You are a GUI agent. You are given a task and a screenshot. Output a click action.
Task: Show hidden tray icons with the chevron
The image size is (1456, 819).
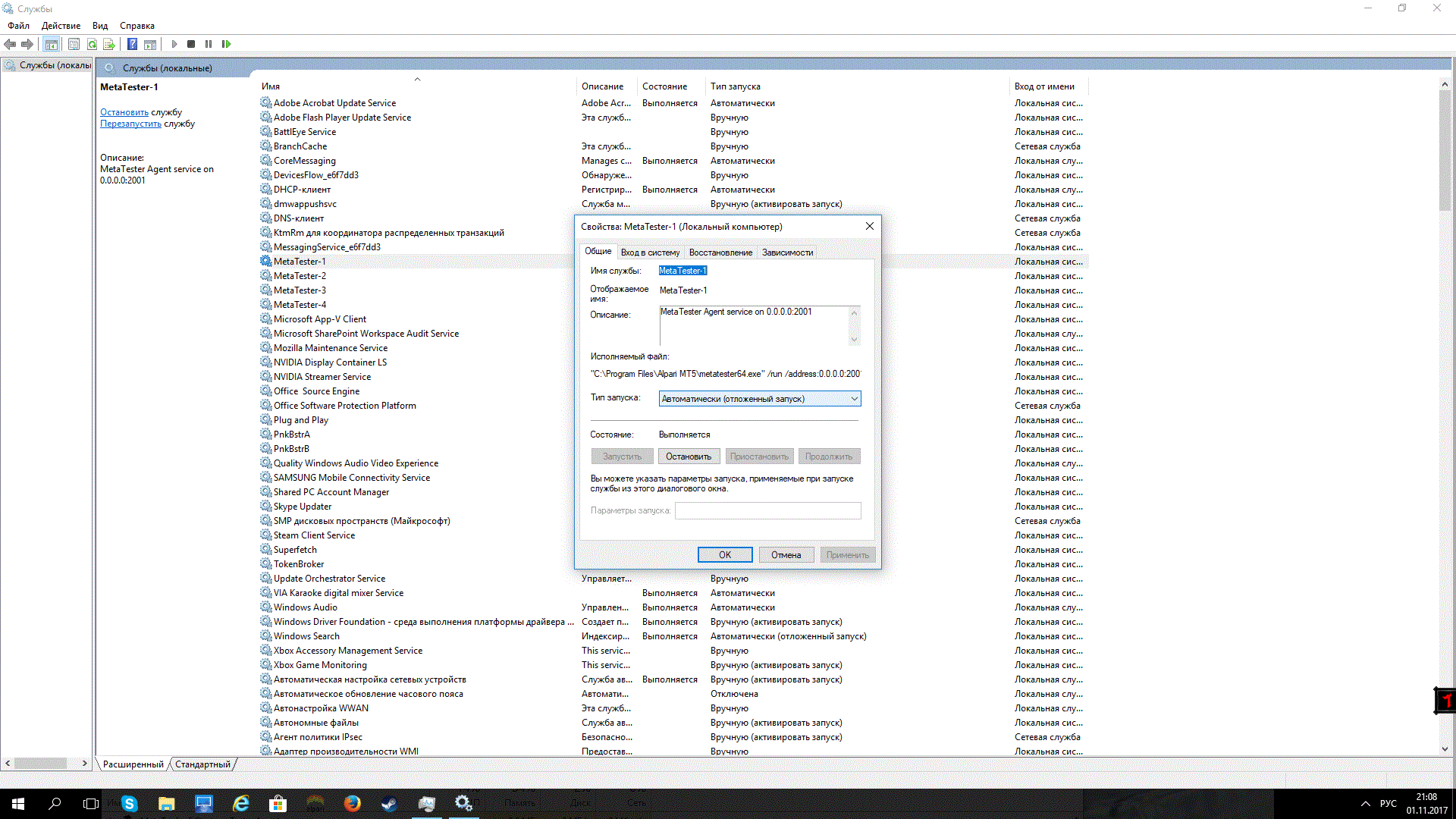click(x=1366, y=804)
